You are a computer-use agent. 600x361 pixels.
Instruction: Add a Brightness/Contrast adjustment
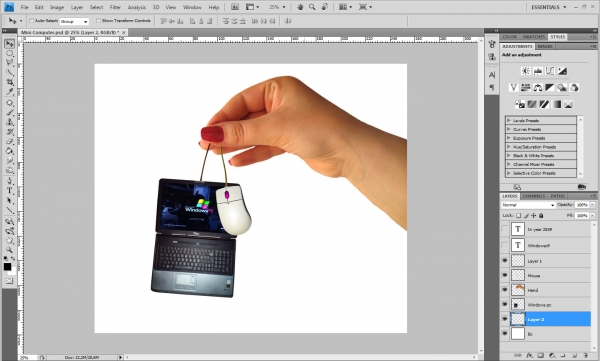(x=525, y=71)
